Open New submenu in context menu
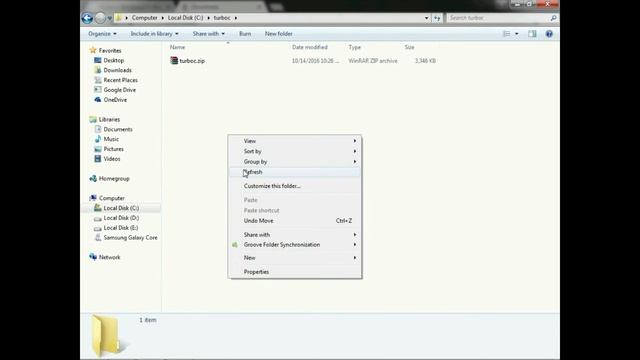This screenshot has height=360, width=640. (x=295, y=258)
